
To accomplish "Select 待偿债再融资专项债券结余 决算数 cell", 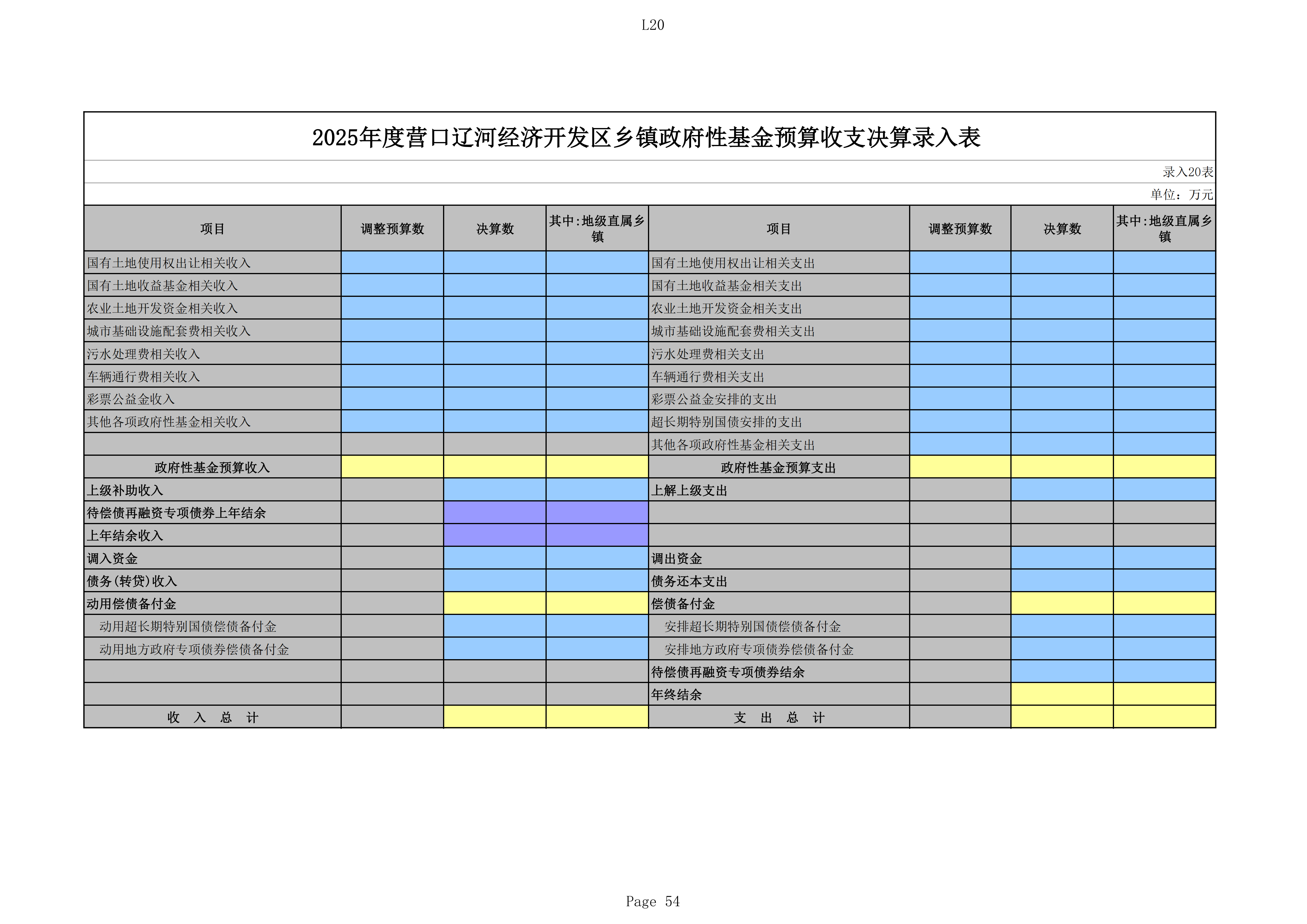I will [1062, 671].
